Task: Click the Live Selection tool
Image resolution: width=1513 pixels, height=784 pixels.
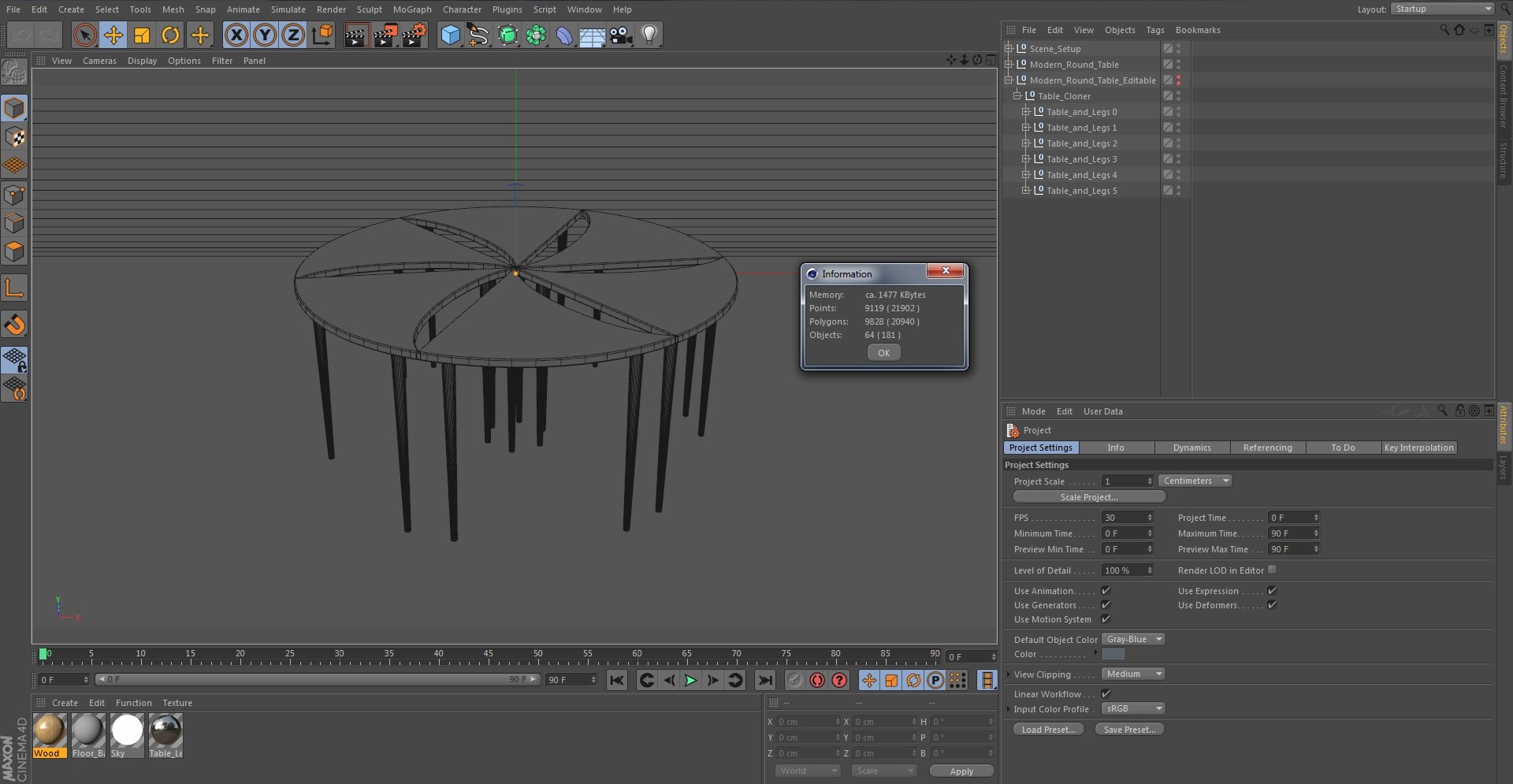Action: 85,35
